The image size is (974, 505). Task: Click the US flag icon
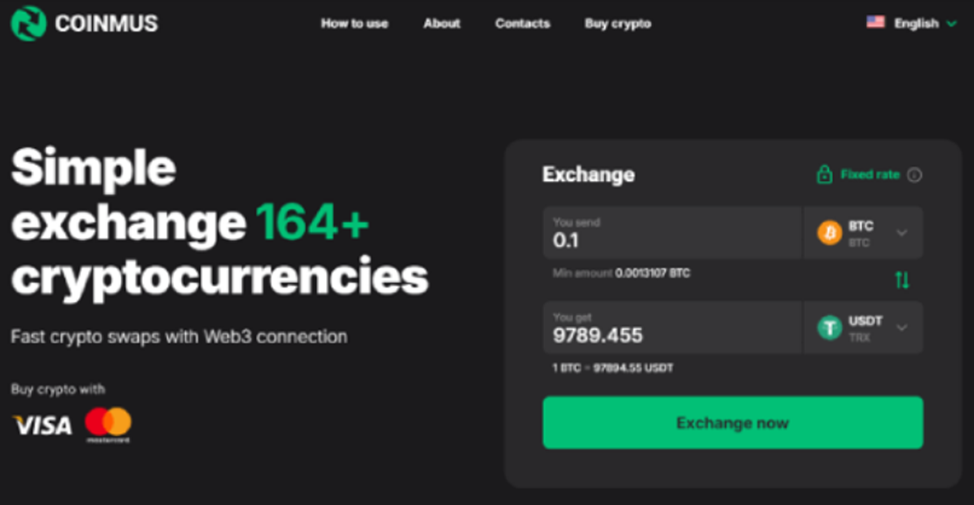(x=876, y=22)
